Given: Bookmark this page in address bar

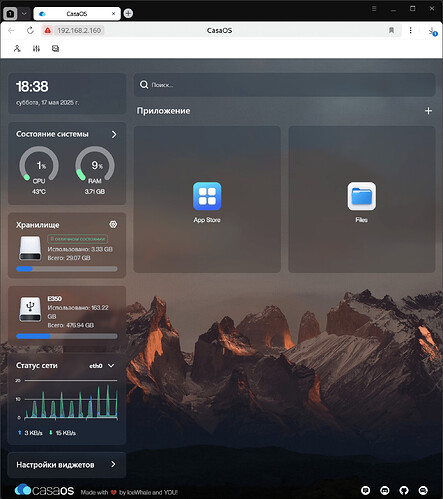Looking at the screenshot, I should (391, 30).
